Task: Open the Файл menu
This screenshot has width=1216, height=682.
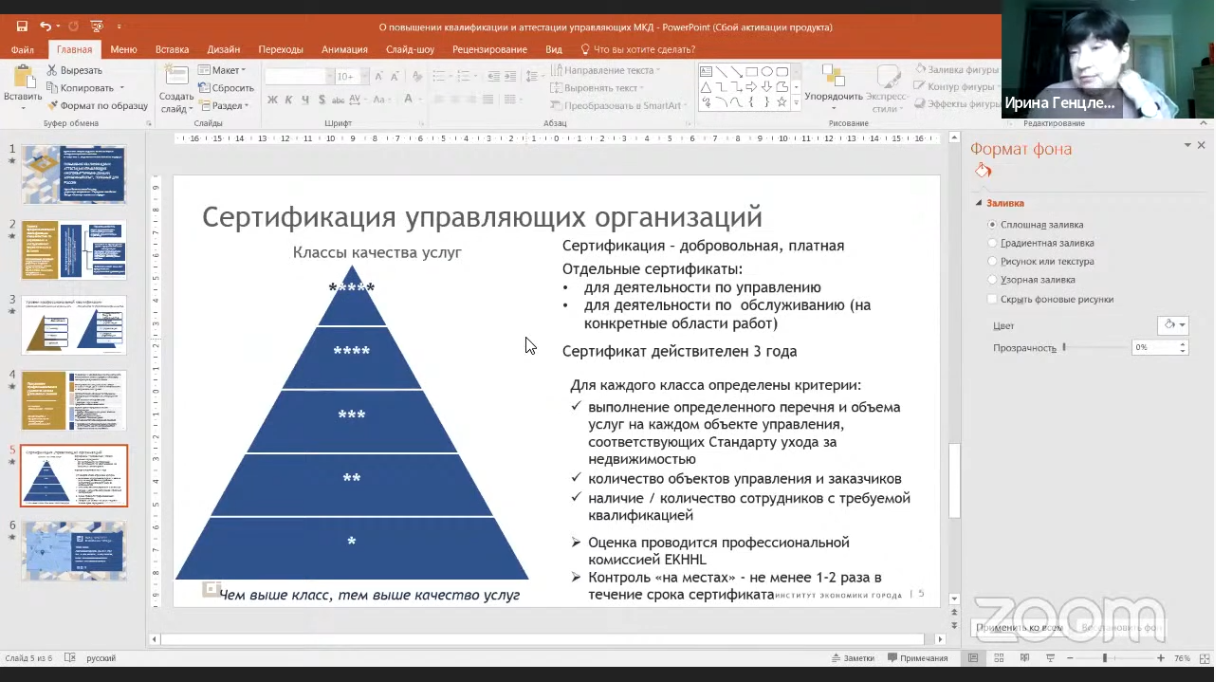Action: click(x=23, y=49)
